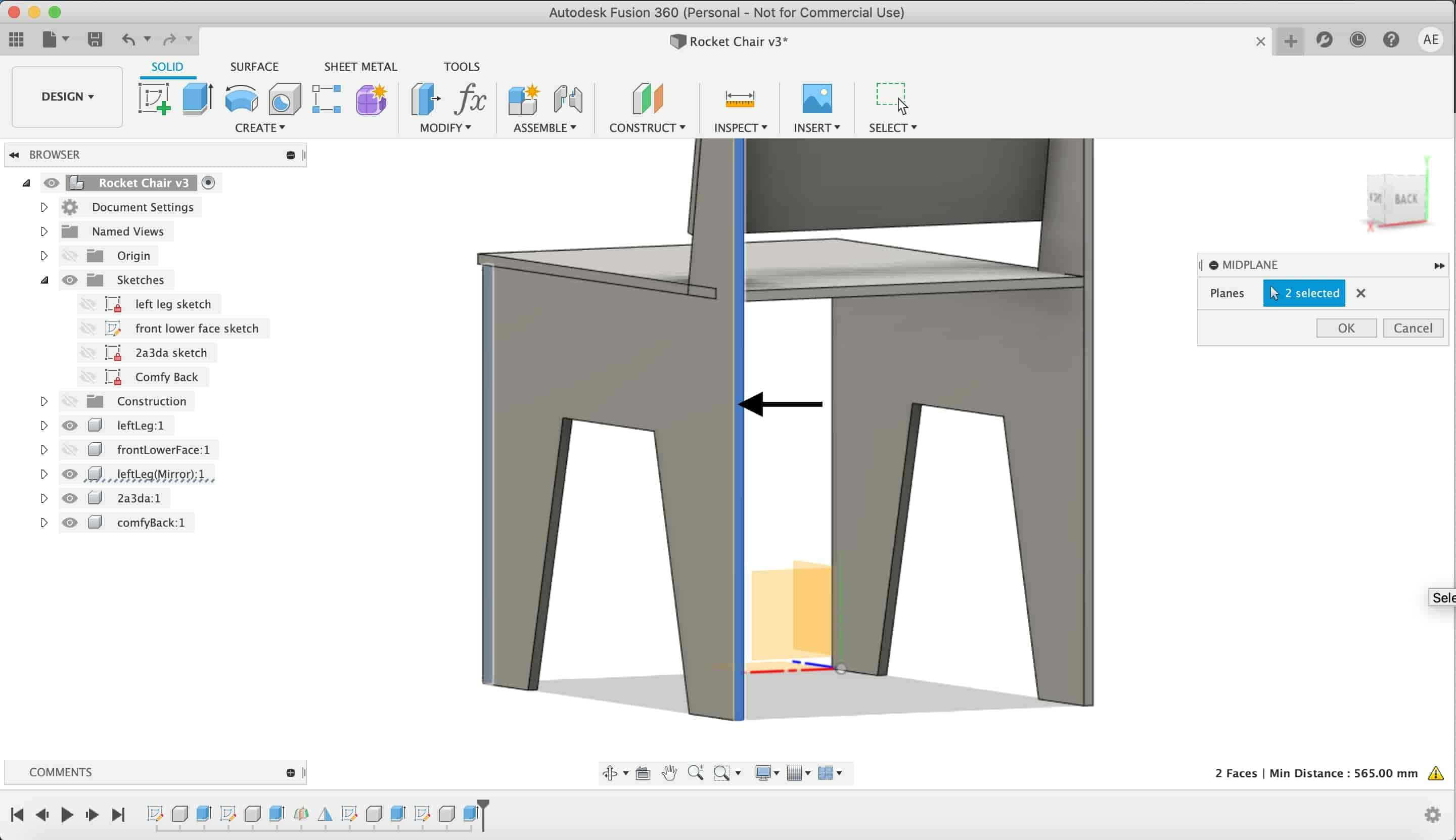The image size is (1456, 840).
Task: Expand the 2a3da:1 component node
Action: (44, 498)
